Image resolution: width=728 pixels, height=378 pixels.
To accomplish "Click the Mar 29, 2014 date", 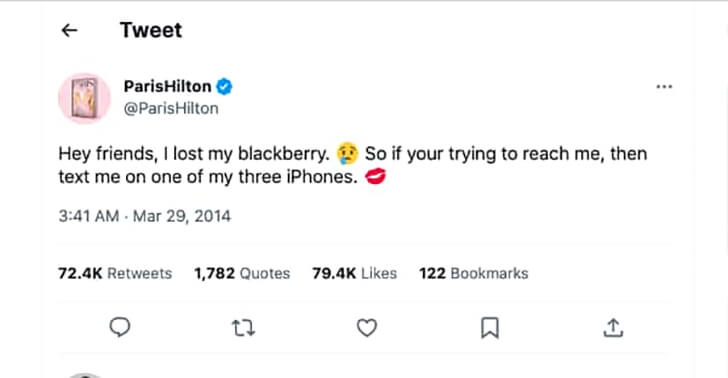I will click(x=182, y=216).
